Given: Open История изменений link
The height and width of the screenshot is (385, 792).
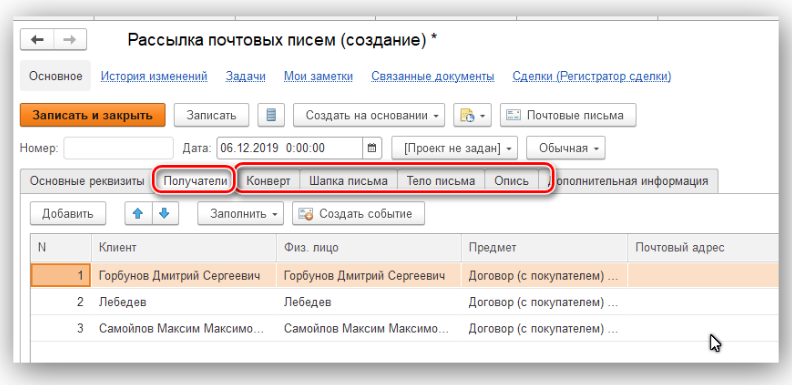Looking at the screenshot, I should [x=154, y=76].
